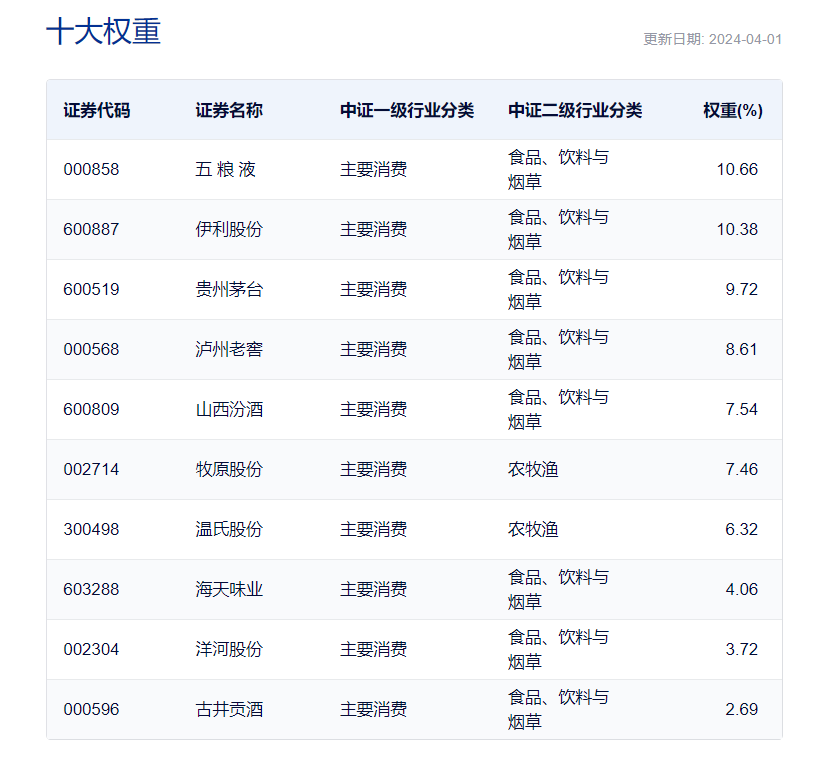Click the 证券代码 column header
Image resolution: width=828 pixels, height=769 pixels.
[97, 110]
